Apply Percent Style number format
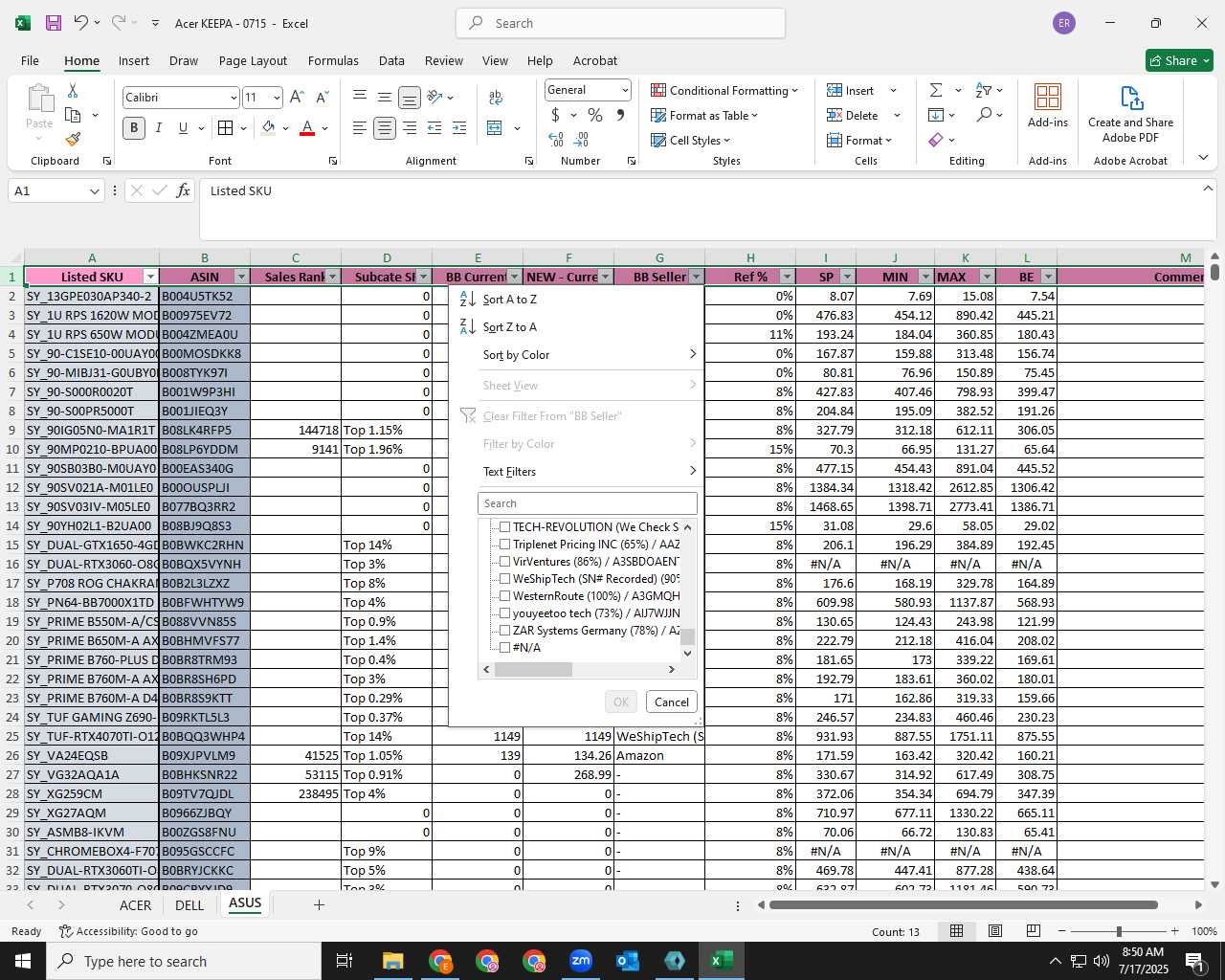1225x980 pixels. pyautogui.click(x=595, y=116)
